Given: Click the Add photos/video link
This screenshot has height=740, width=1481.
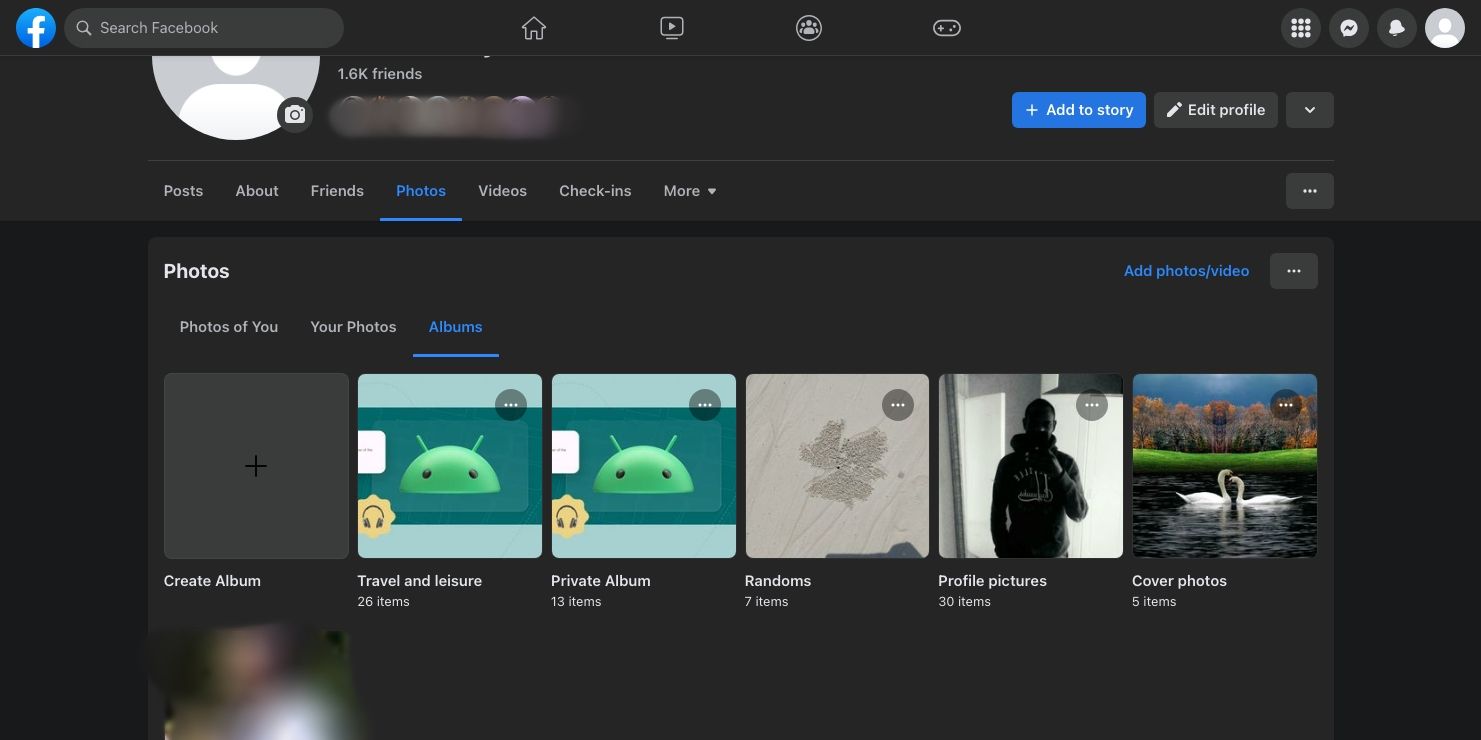Looking at the screenshot, I should 1186,271.
